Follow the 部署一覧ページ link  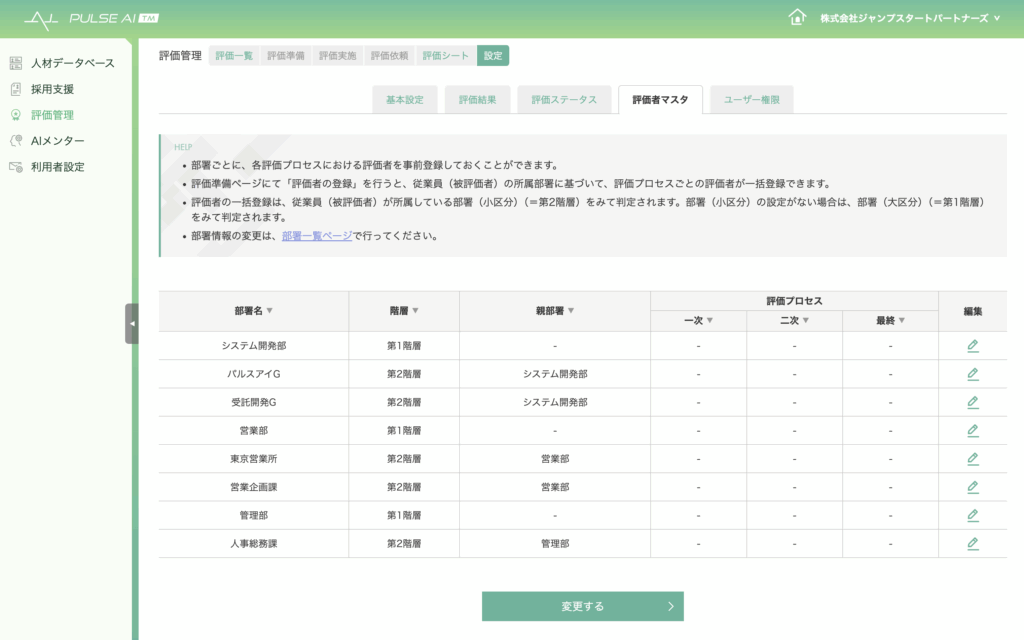tap(317, 236)
